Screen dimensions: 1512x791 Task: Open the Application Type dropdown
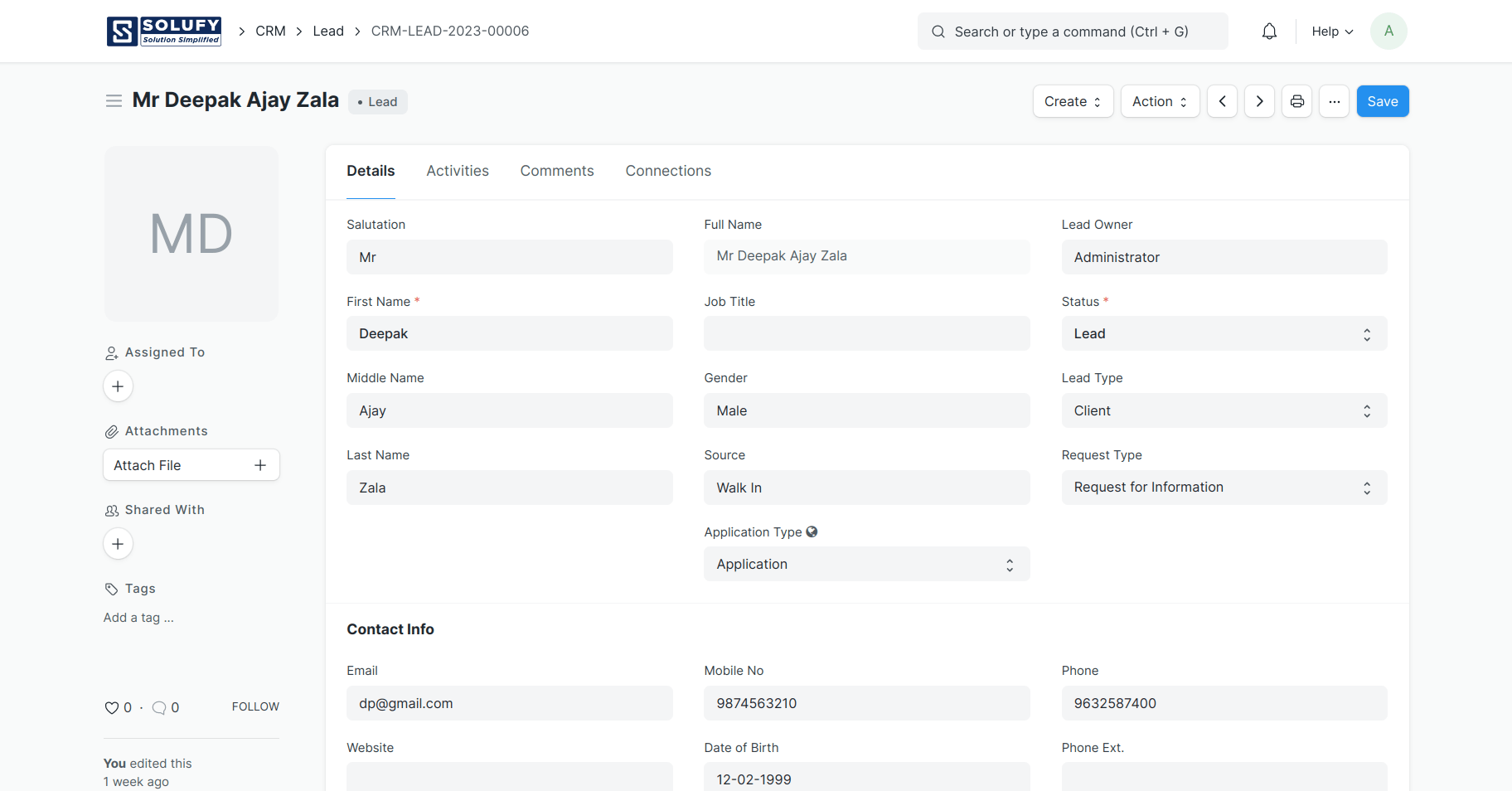(x=866, y=564)
